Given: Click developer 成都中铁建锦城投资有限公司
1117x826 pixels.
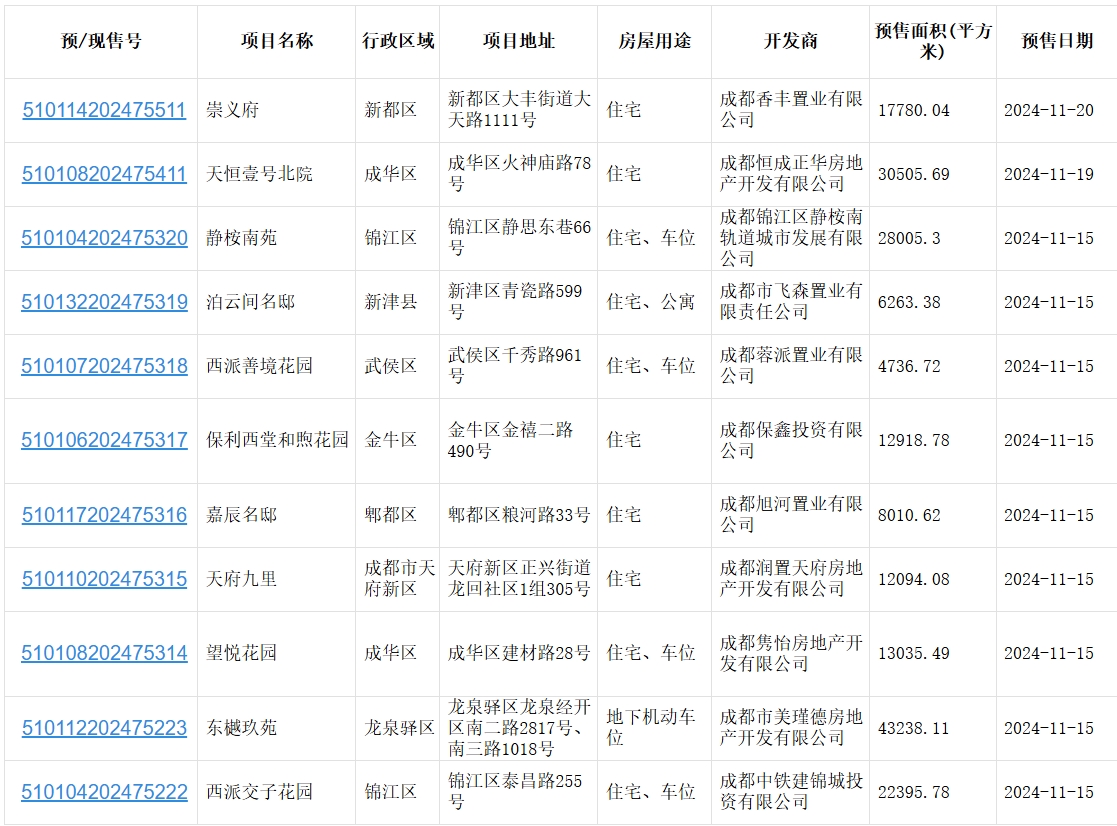Looking at the screenshot, I should click(791, 793).
